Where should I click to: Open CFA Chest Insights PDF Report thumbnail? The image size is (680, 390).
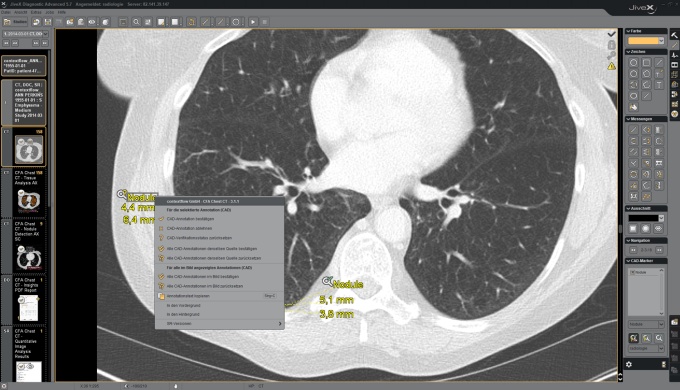pos(28,308)
